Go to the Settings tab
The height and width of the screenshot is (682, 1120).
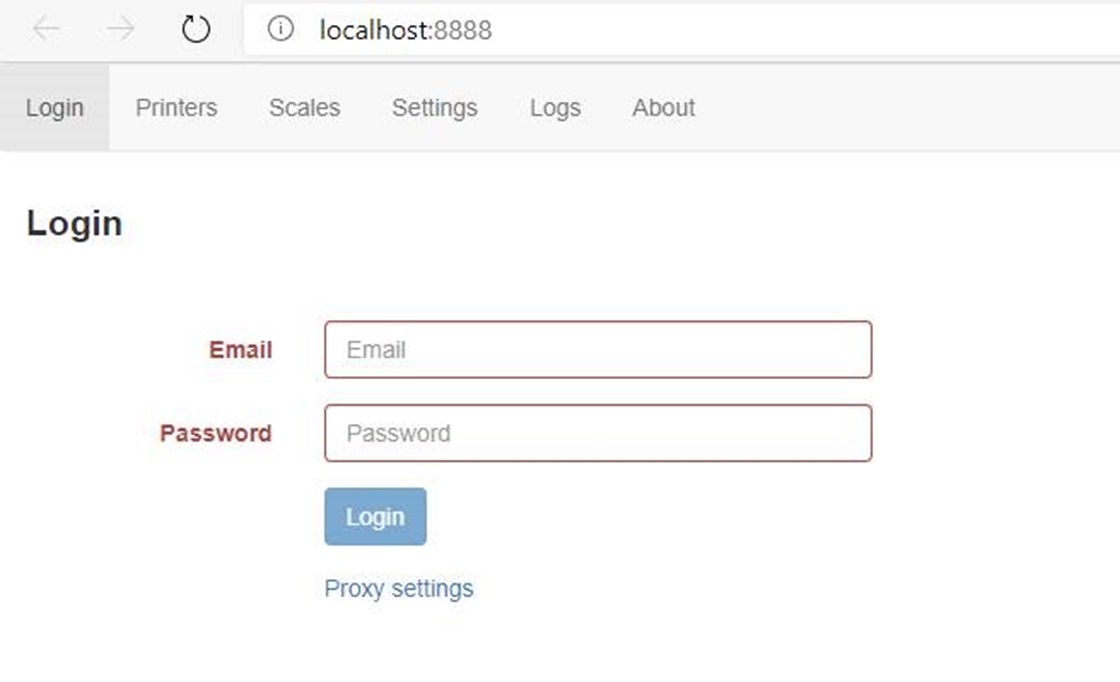434,108
